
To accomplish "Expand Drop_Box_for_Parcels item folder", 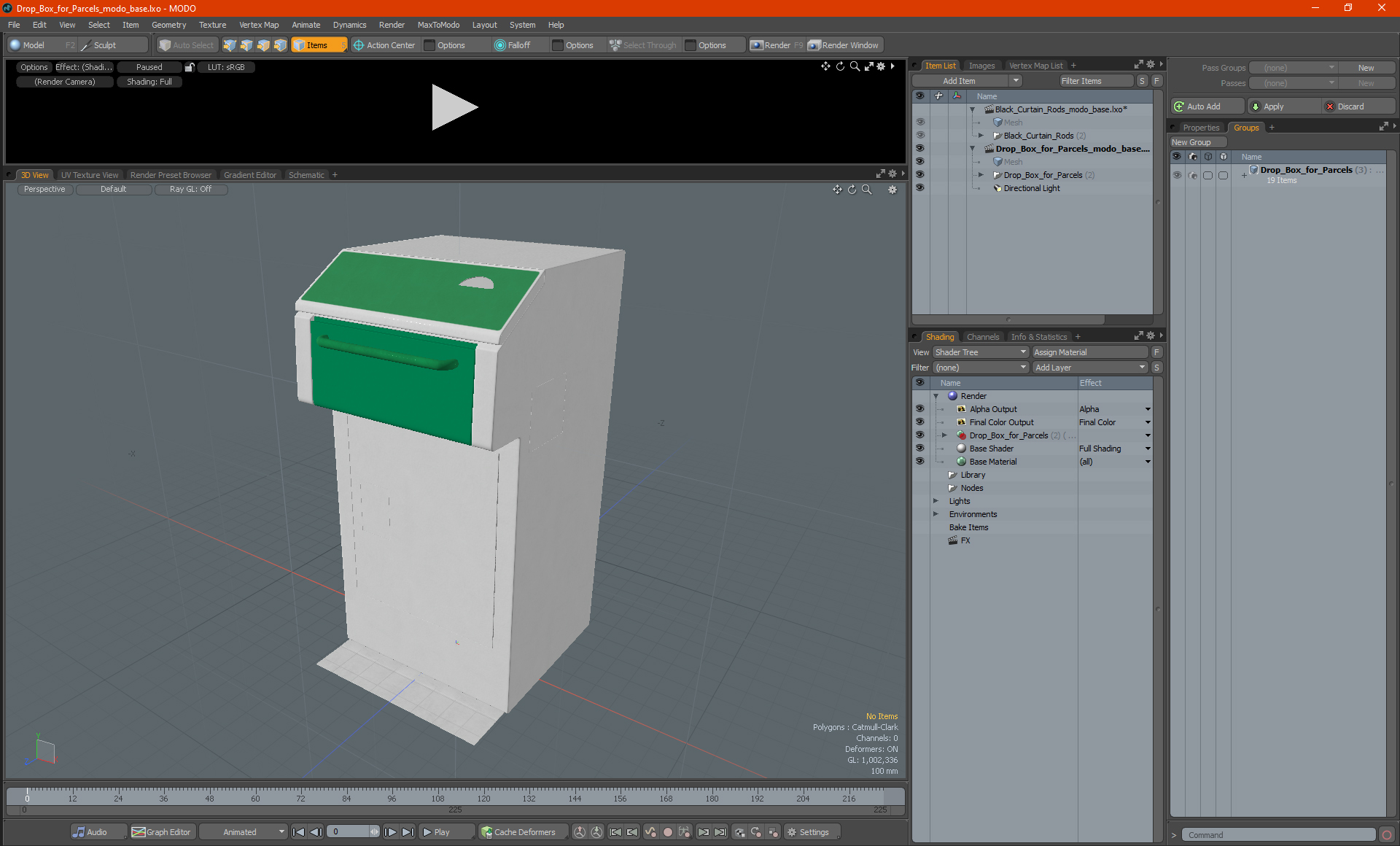I will click(981, 175).
